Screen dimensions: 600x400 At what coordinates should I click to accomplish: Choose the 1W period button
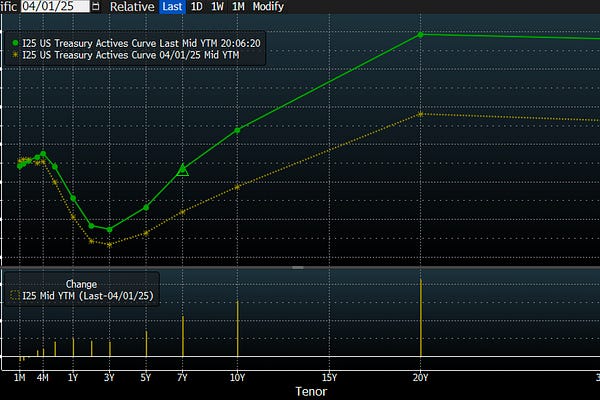click(217, 7)
